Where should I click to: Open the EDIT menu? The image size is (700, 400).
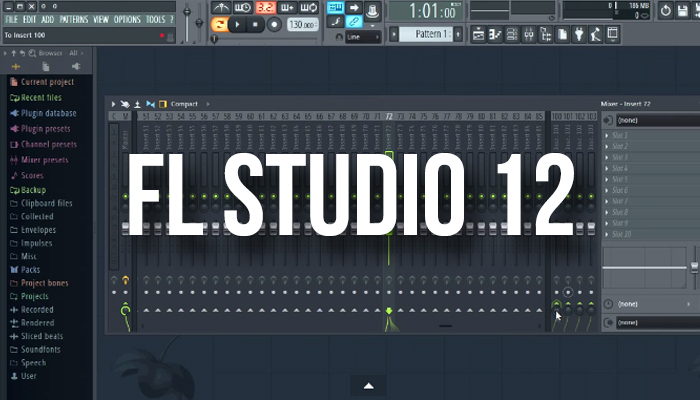(x=29, y=20)
